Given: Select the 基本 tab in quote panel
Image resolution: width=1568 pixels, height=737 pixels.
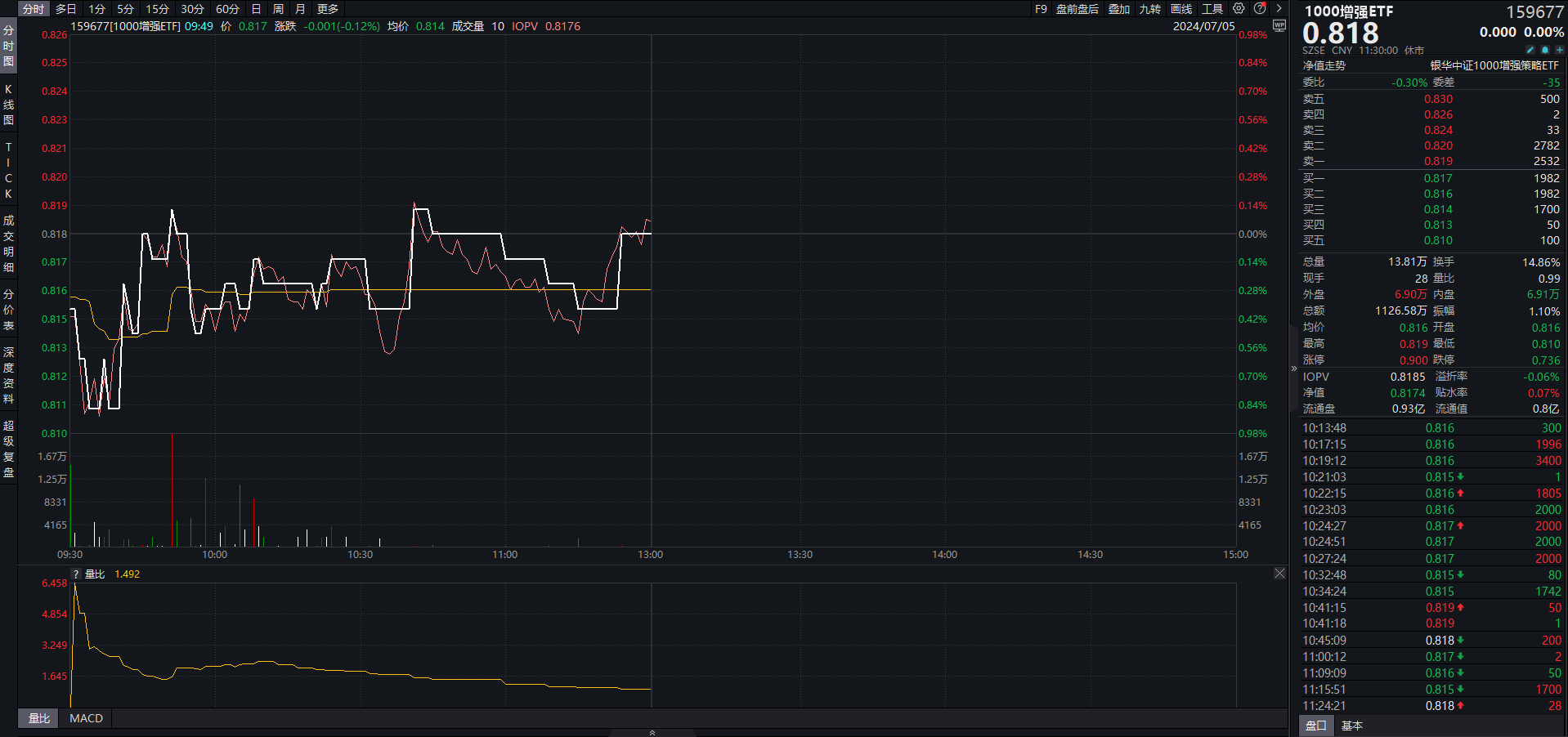Looking at the screenshot, I should pyautogui.click(x=1352, y=726).
